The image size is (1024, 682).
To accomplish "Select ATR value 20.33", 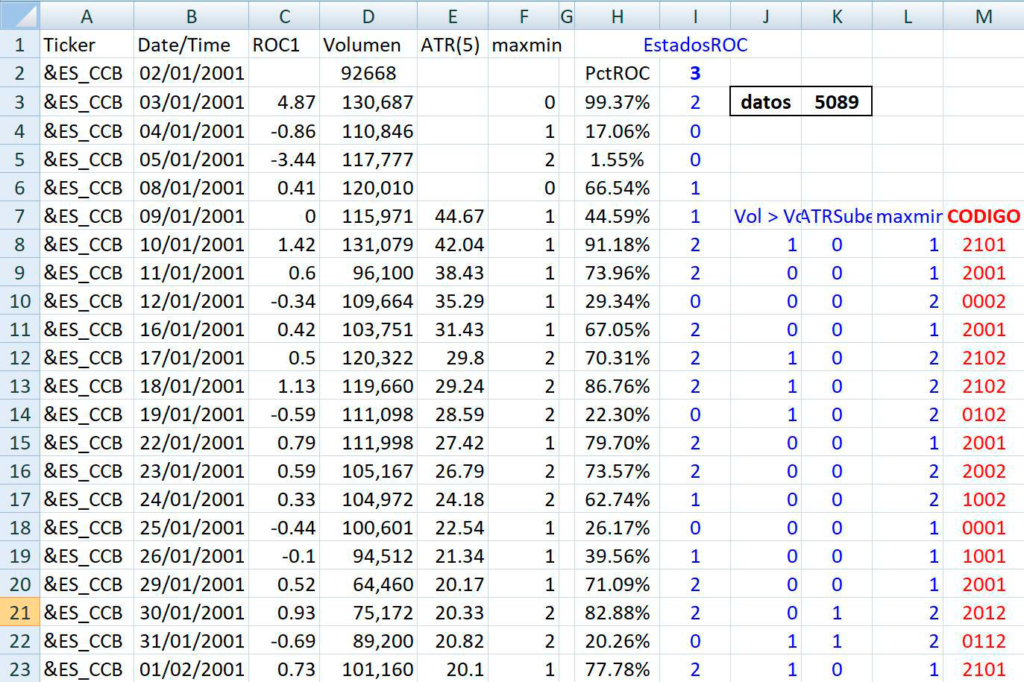I will (453, 613).
